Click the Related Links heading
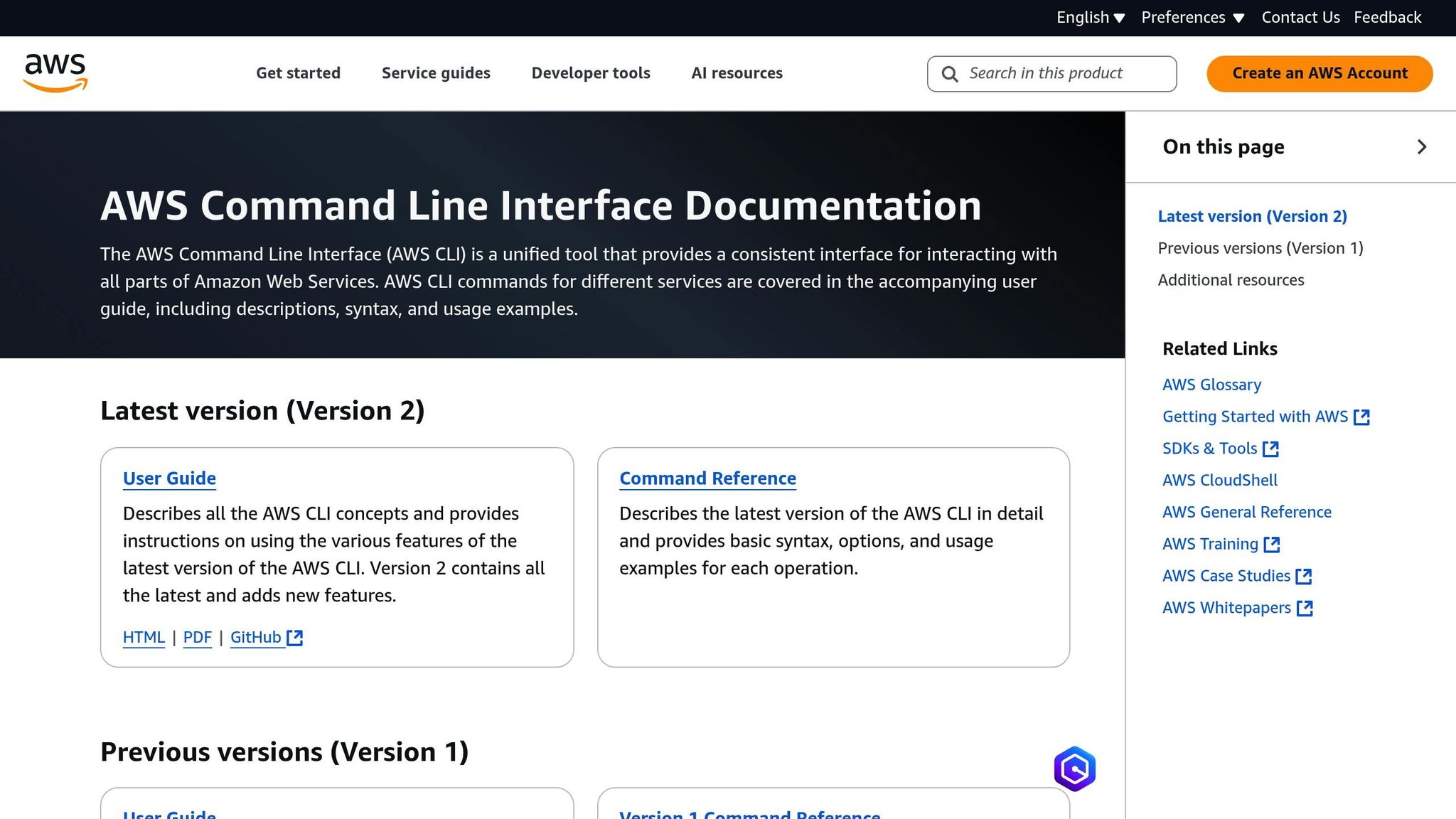 click(x=1220, y=349)
